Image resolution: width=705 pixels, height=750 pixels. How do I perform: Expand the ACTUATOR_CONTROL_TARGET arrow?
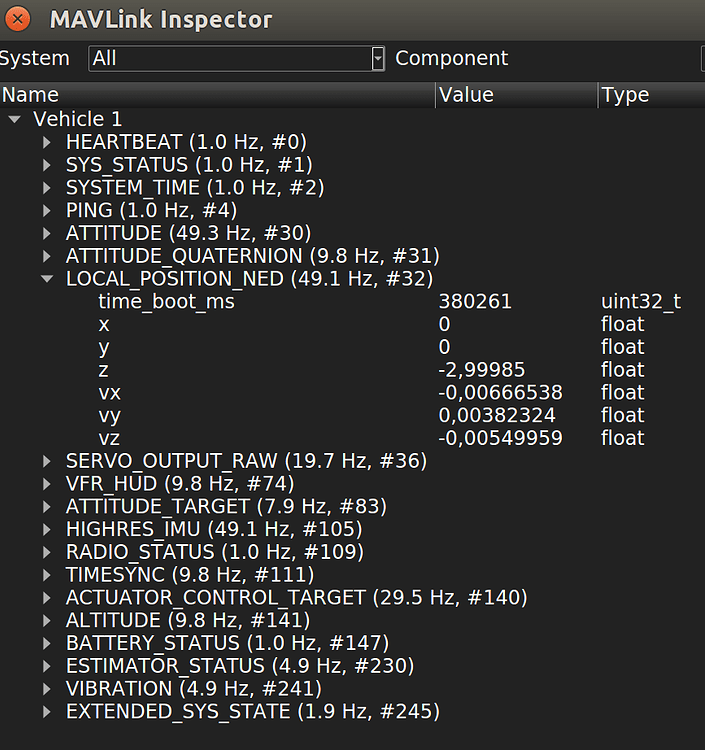click(47, 597)
